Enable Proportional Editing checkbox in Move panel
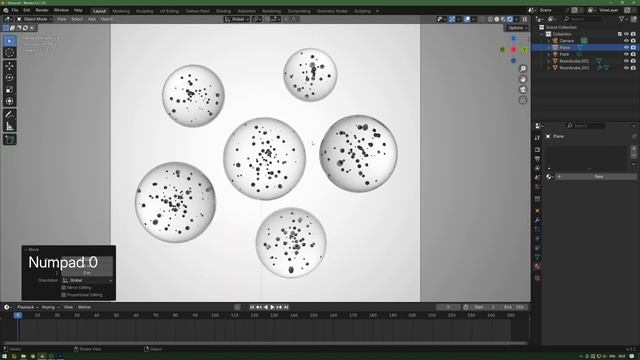Image resolution: width=640 pixels, height=360 pixels. coord(64,295)
